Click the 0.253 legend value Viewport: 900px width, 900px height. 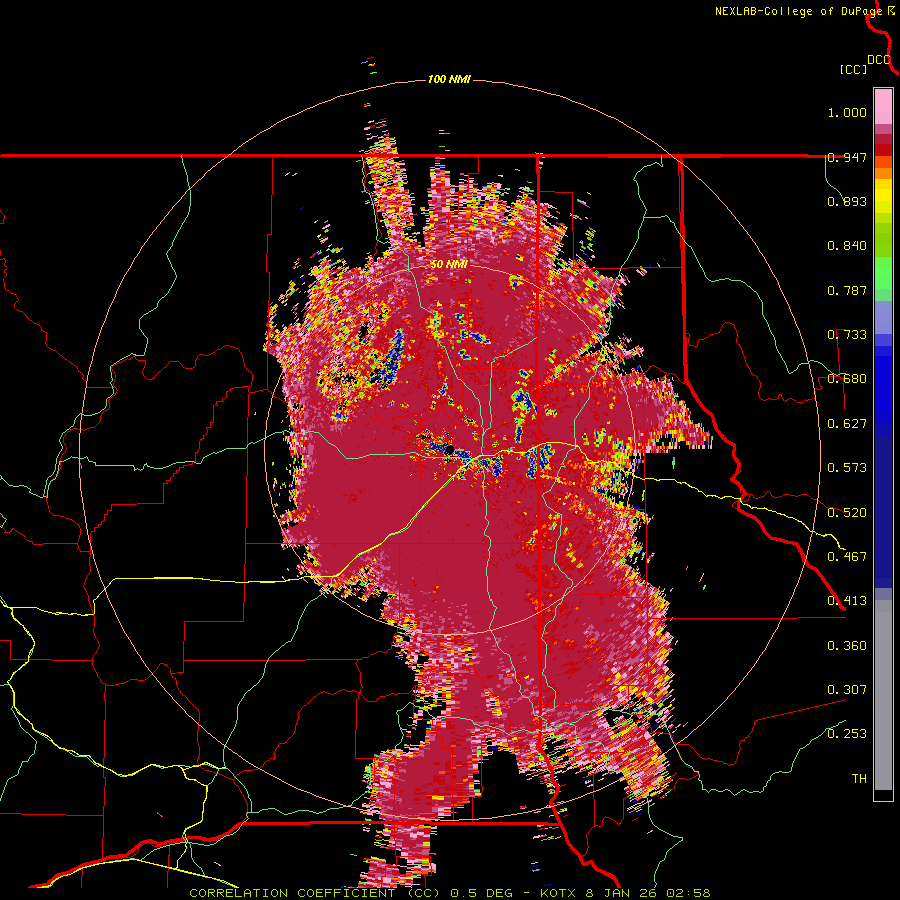tap(847, 734)
